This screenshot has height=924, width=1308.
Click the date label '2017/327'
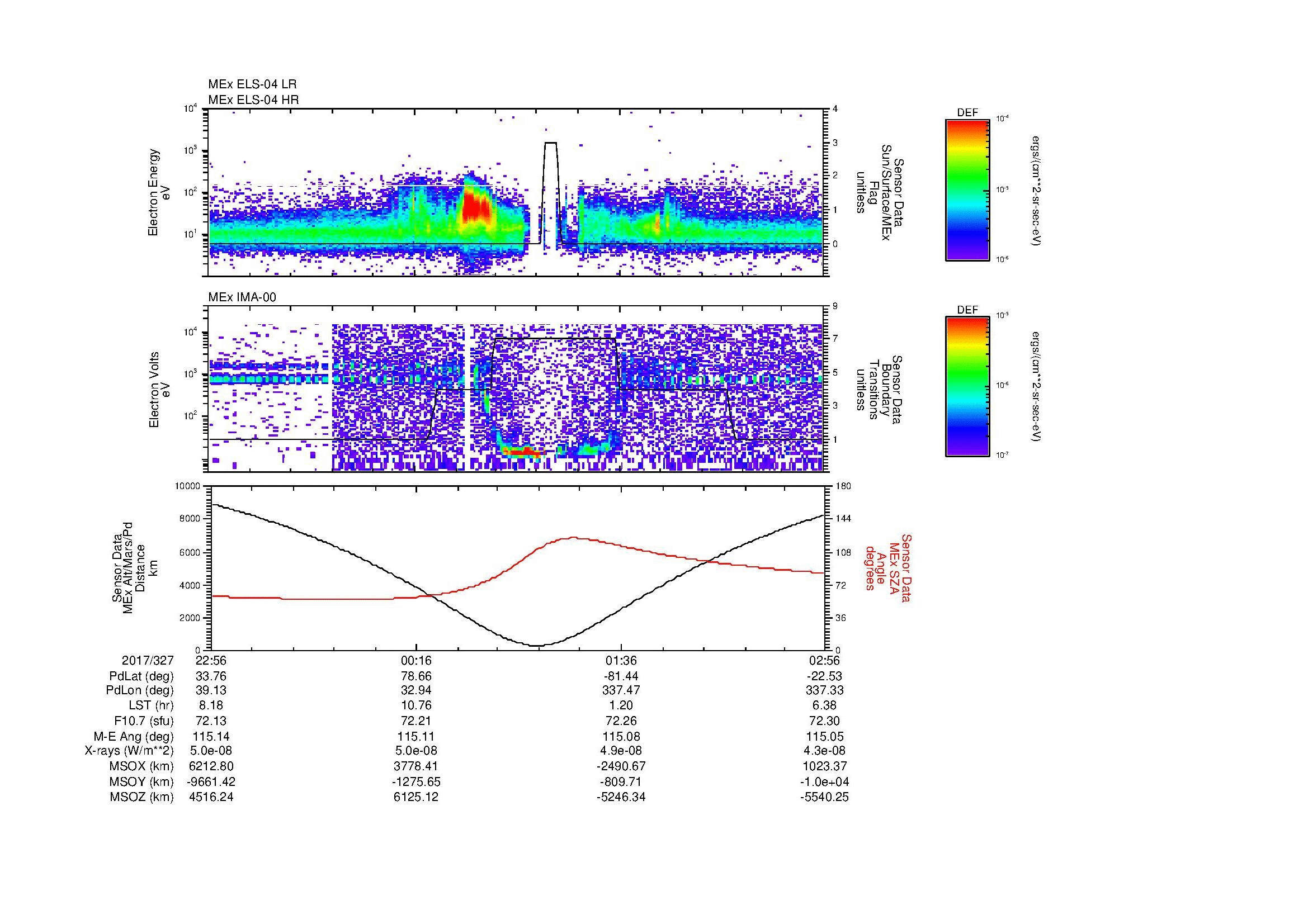tap(148, 661)
